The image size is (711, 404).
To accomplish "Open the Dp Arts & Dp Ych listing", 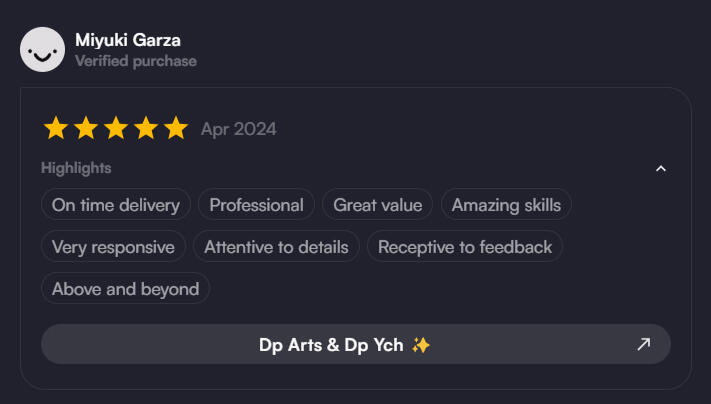I will click(x=344, y=345).
